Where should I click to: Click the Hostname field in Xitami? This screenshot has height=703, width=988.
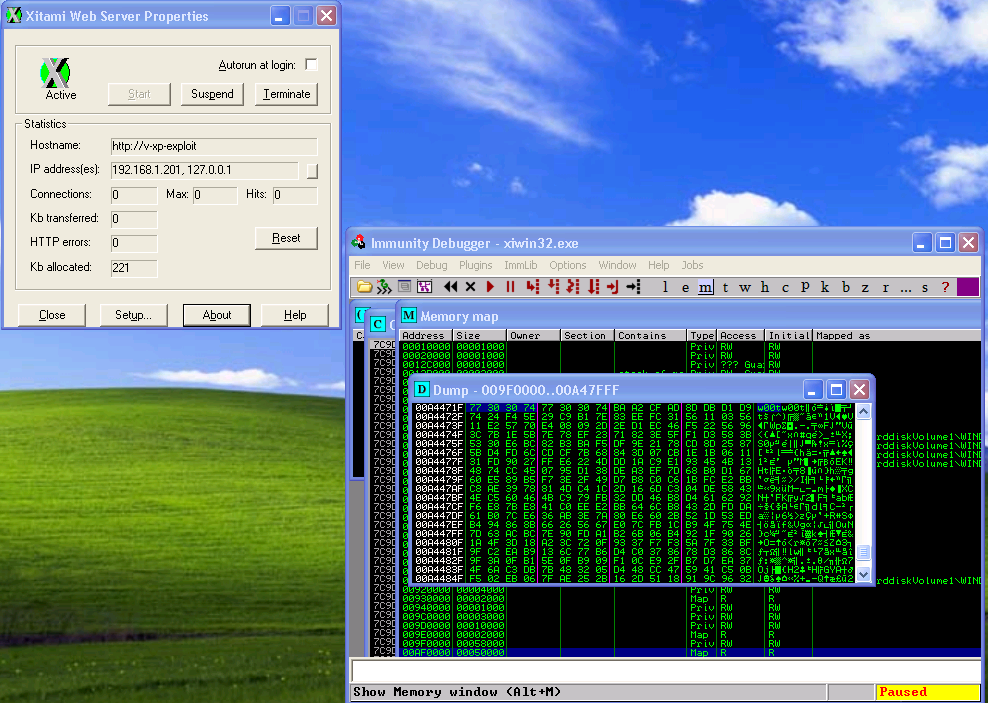coord(214,146)
